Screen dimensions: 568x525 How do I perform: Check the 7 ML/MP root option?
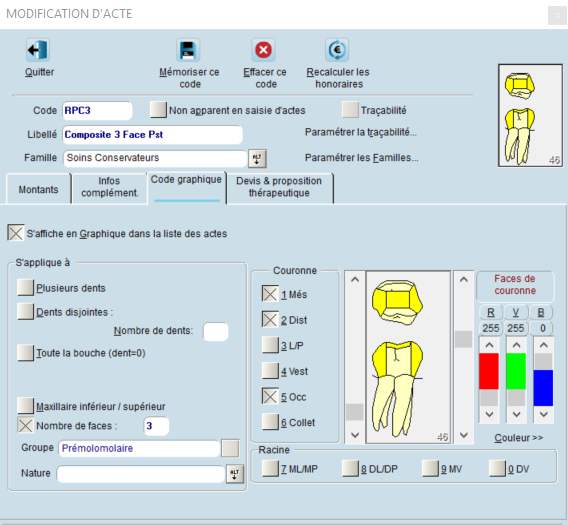pyautogui.click(x=270, y=469)
